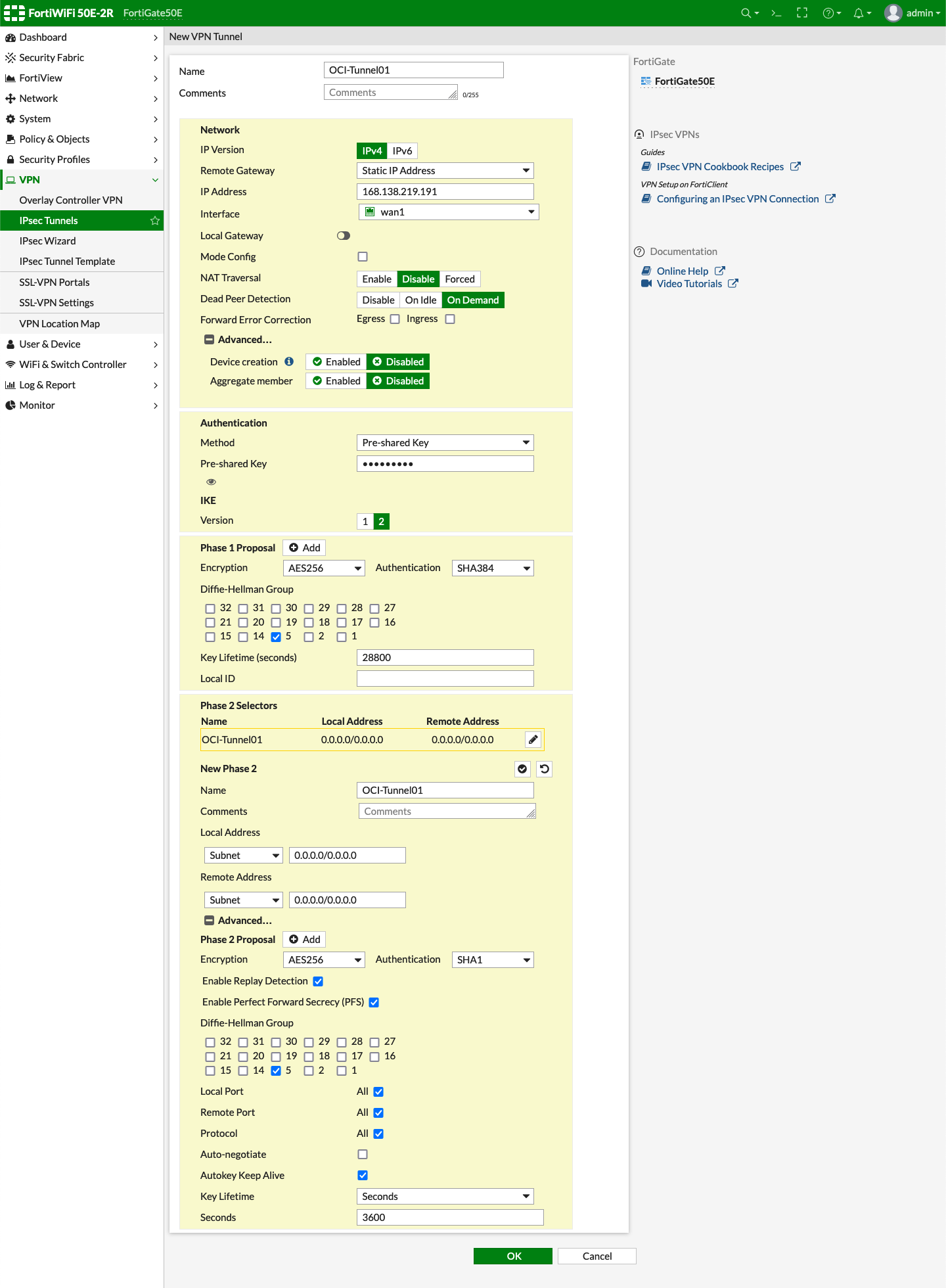Edit the OCI-Tunnel01 phase 2 selector
The image size is (946, 1288).
pos(533,740)
